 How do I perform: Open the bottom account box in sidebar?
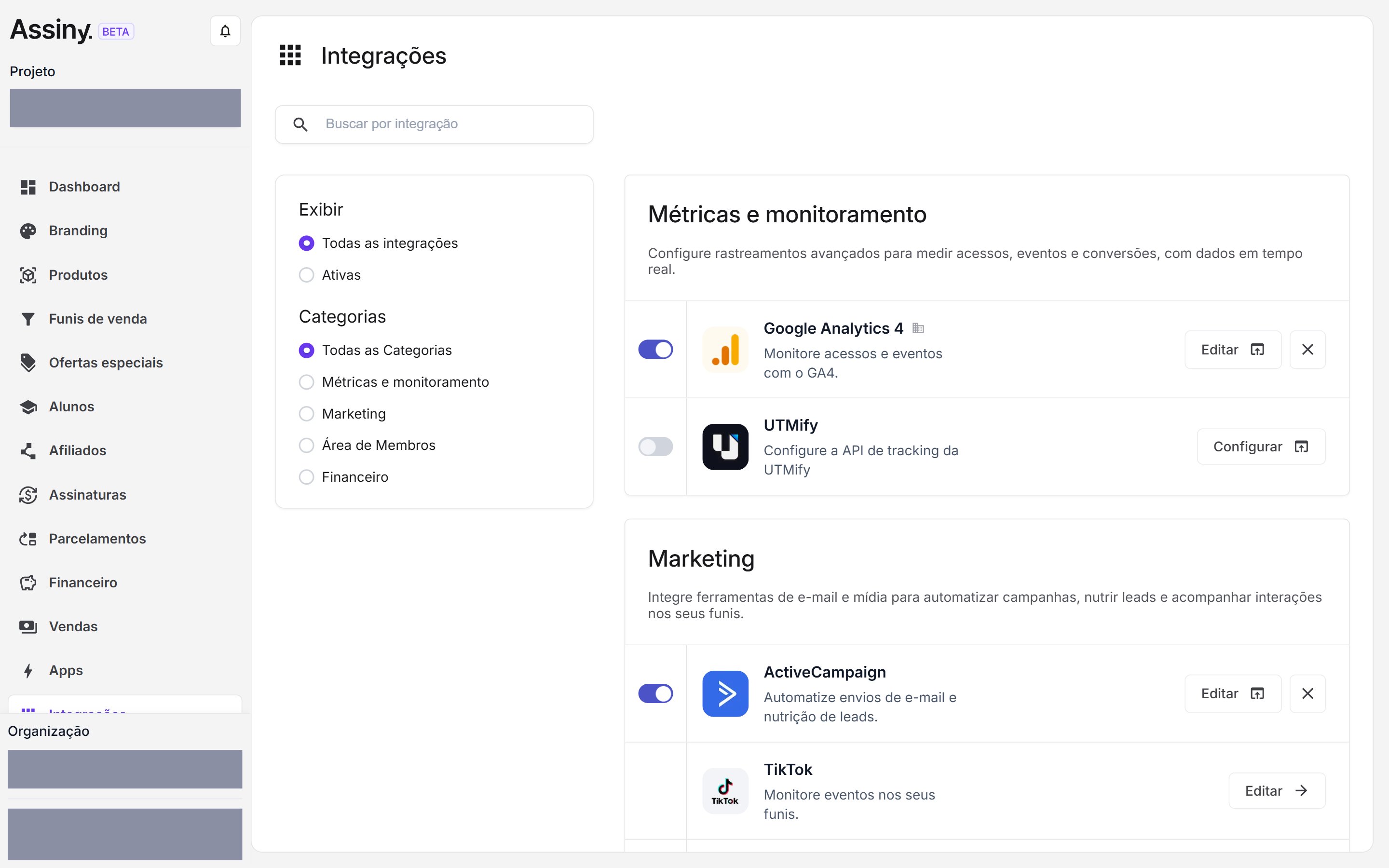point(124,834)
